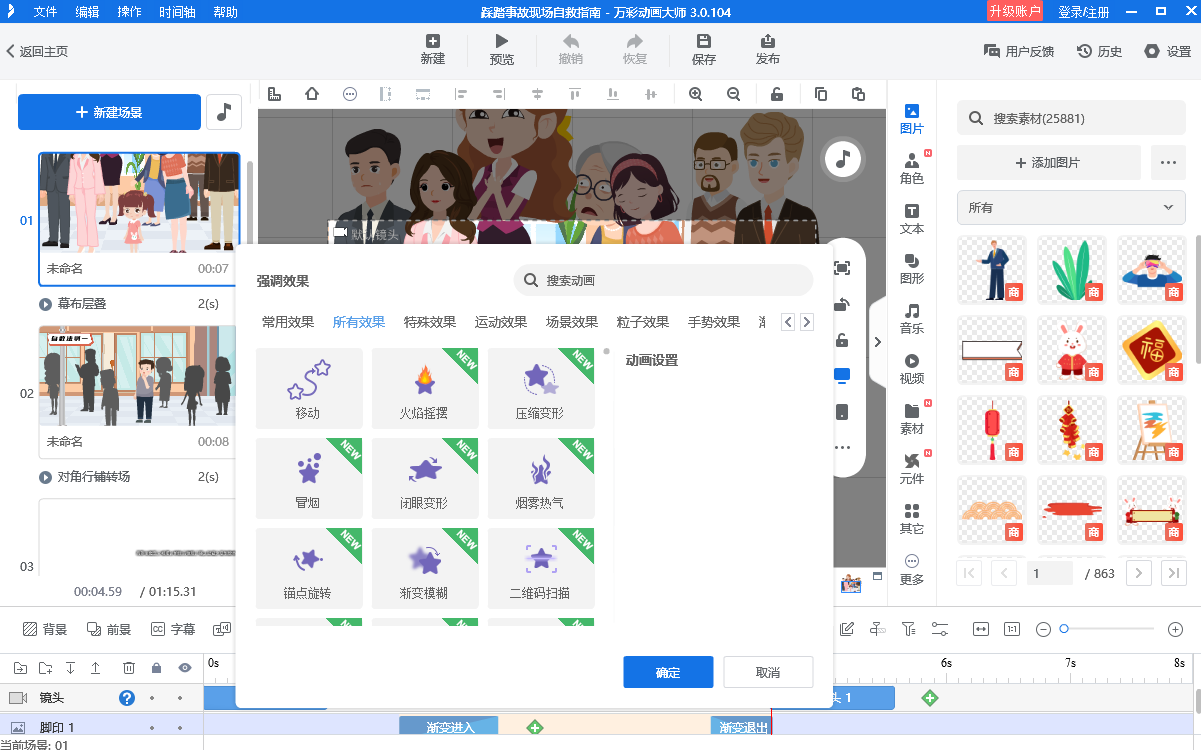Go to last page of assets
The height and width of the screenshot is (750, 1201).
click(1172, 573)
